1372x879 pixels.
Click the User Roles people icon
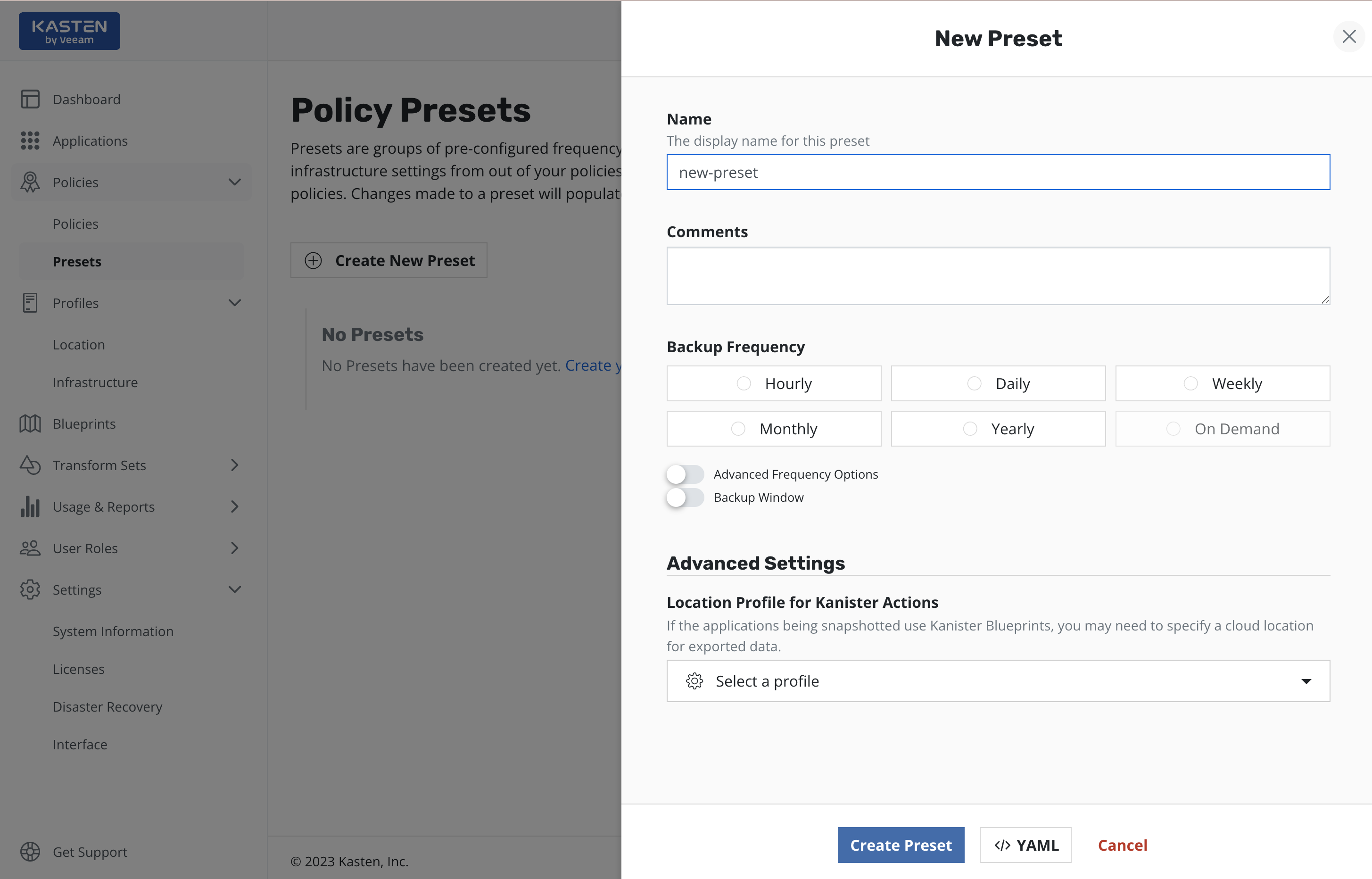pyautogui.click(x=30, y=548)
